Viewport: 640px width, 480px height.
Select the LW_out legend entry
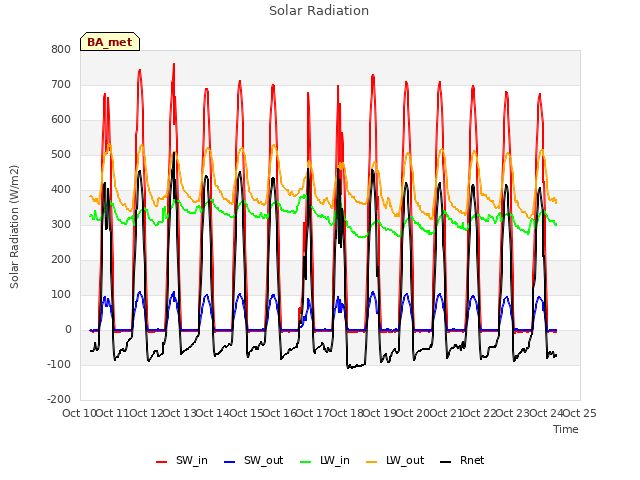coord(395,461)
